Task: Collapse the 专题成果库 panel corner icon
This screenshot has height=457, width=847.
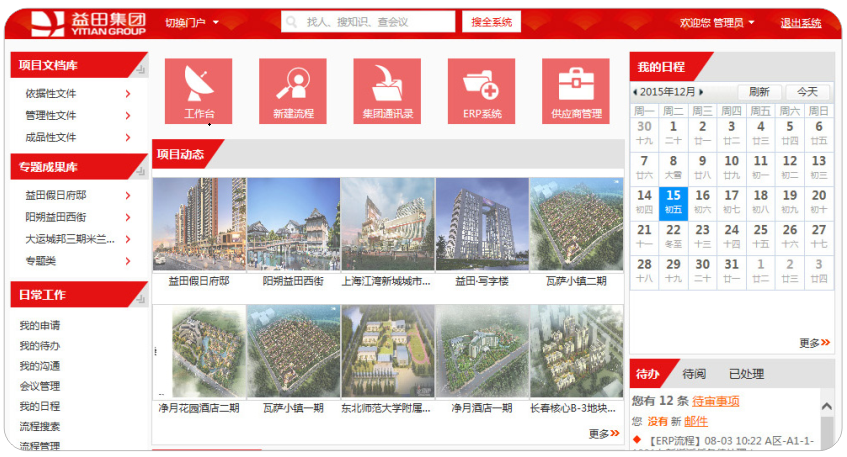Action: (x=140, y=171)
